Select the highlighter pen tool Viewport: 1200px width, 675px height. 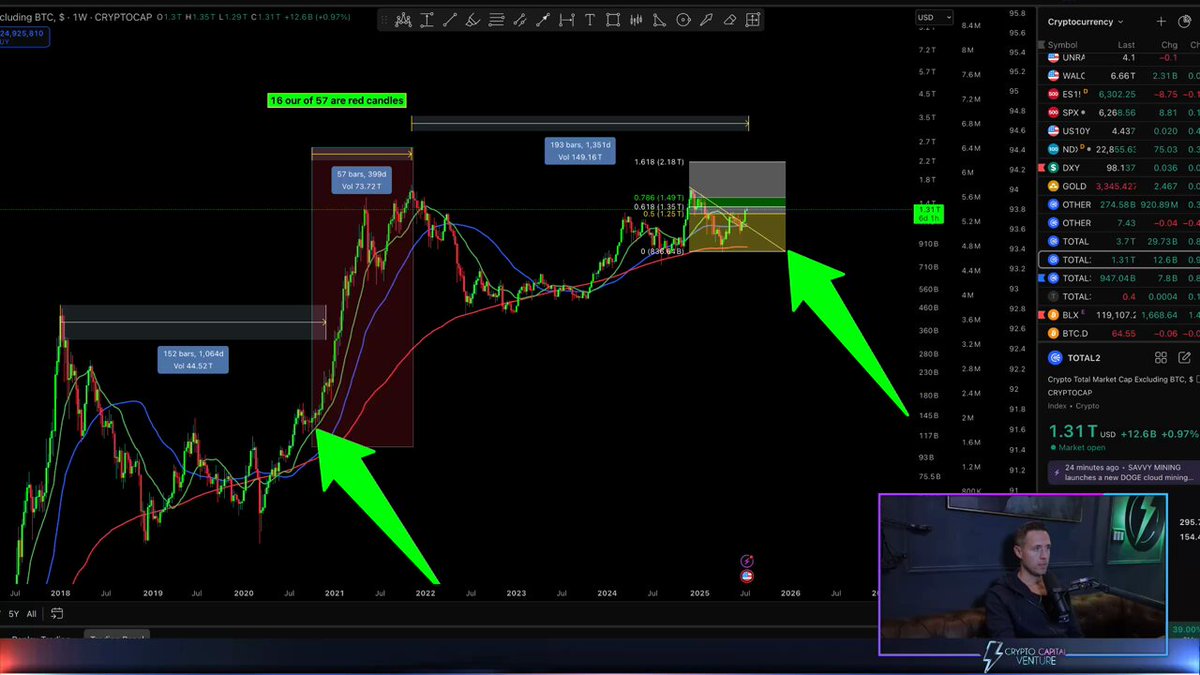tap(706, 20)
